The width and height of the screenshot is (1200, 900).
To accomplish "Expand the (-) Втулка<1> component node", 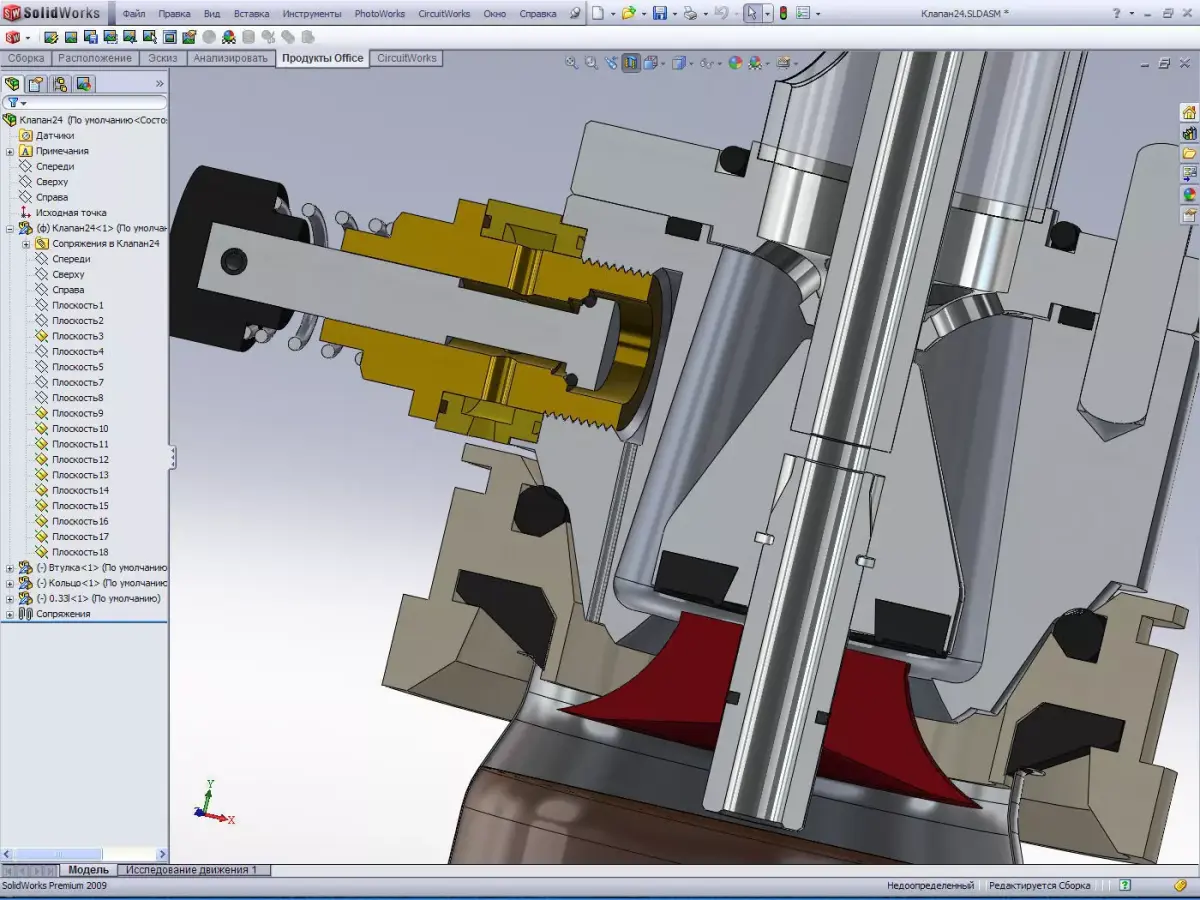I will (10, 567).
